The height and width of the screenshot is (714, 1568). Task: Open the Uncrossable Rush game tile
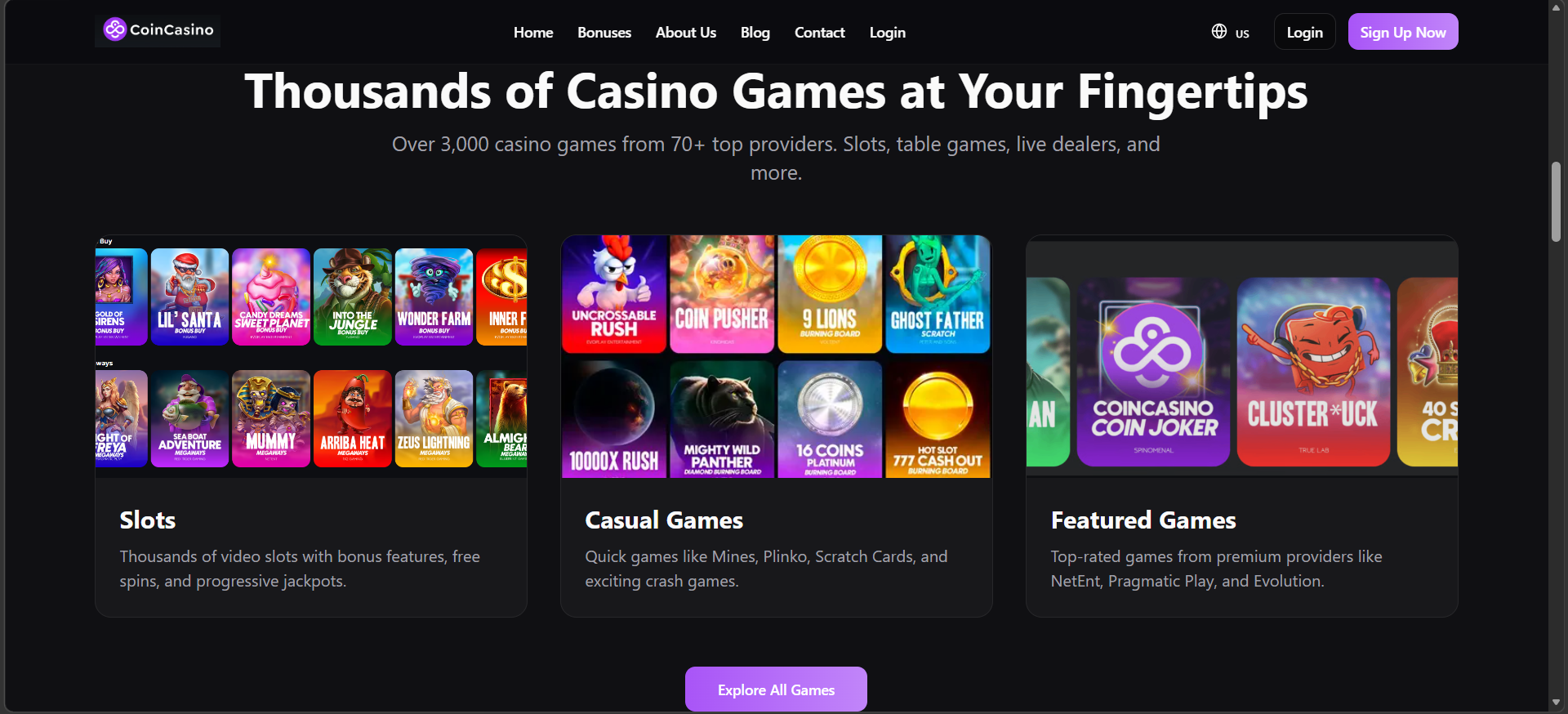coord(613,294)
